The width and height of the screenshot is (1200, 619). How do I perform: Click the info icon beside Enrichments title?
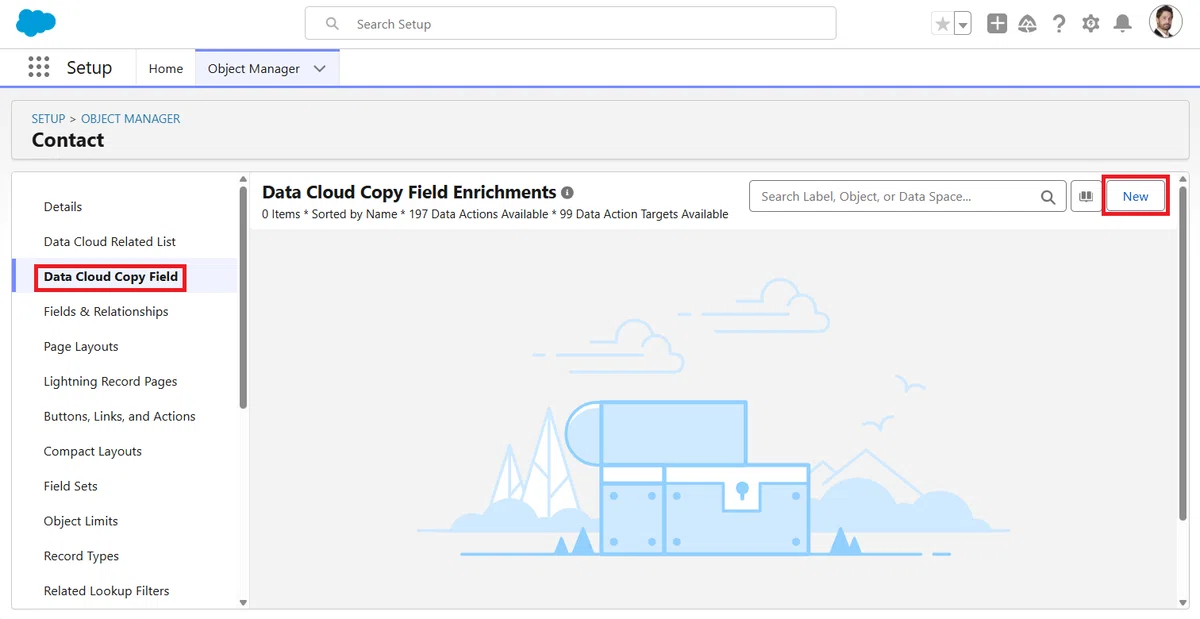click(567, 192)
